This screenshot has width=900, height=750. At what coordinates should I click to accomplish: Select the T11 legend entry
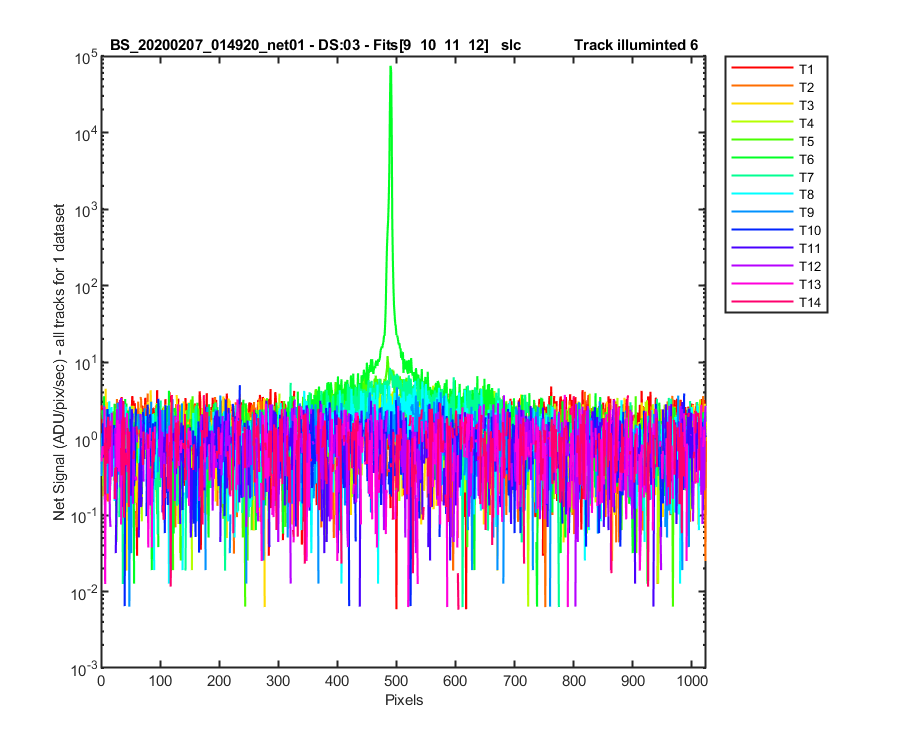pos(776,248)
